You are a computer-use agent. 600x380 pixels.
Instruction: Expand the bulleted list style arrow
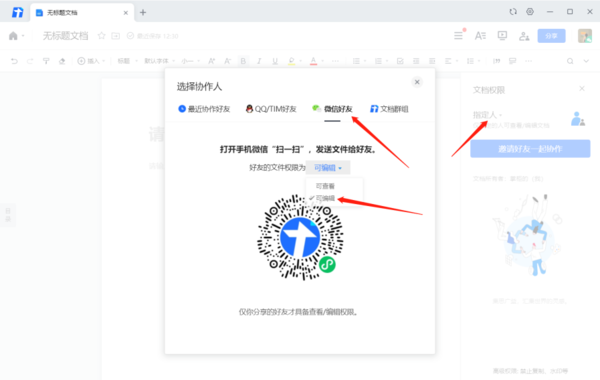[x=365, y=61]
